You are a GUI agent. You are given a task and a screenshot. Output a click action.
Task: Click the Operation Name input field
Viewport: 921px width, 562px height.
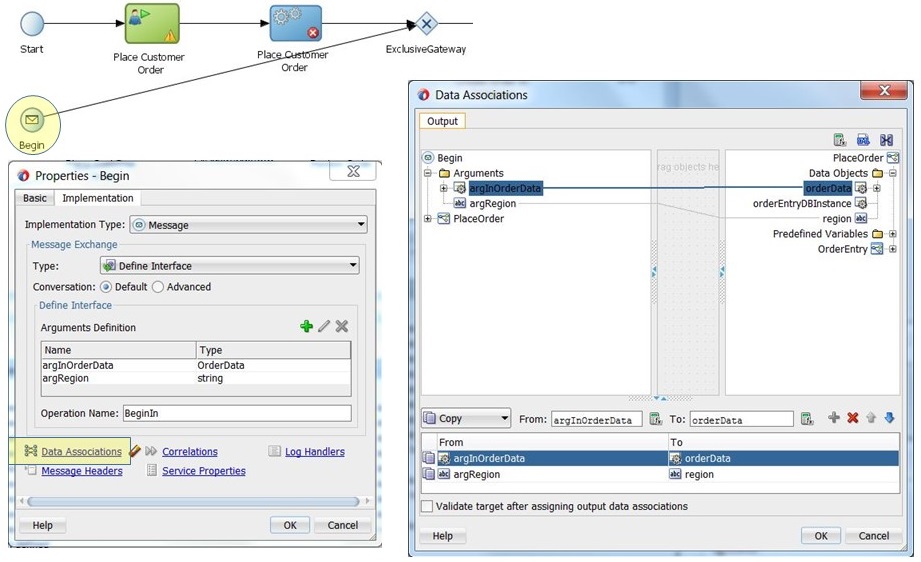coord(236,413)
